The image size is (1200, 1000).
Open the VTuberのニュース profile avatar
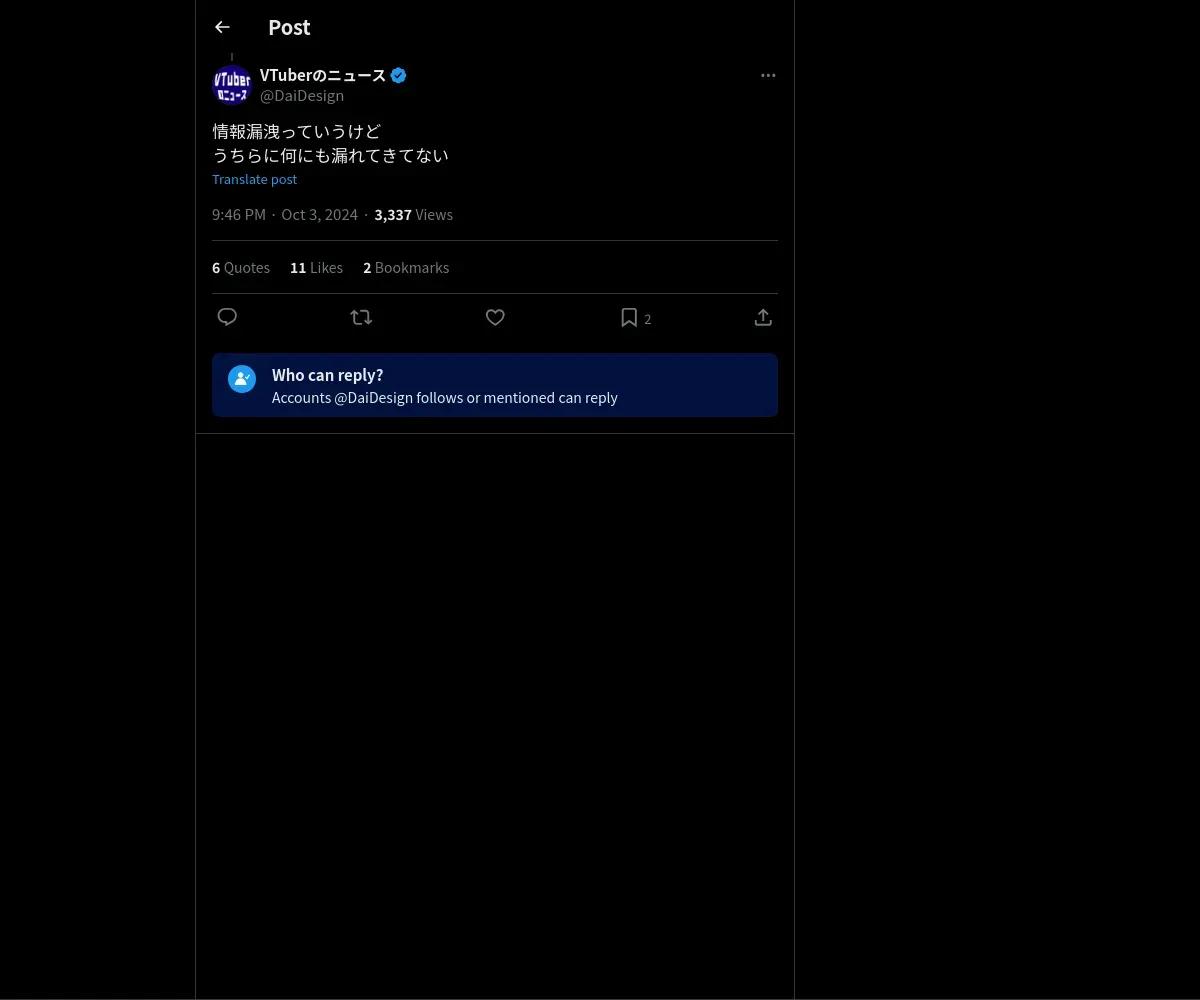(232, 85)
